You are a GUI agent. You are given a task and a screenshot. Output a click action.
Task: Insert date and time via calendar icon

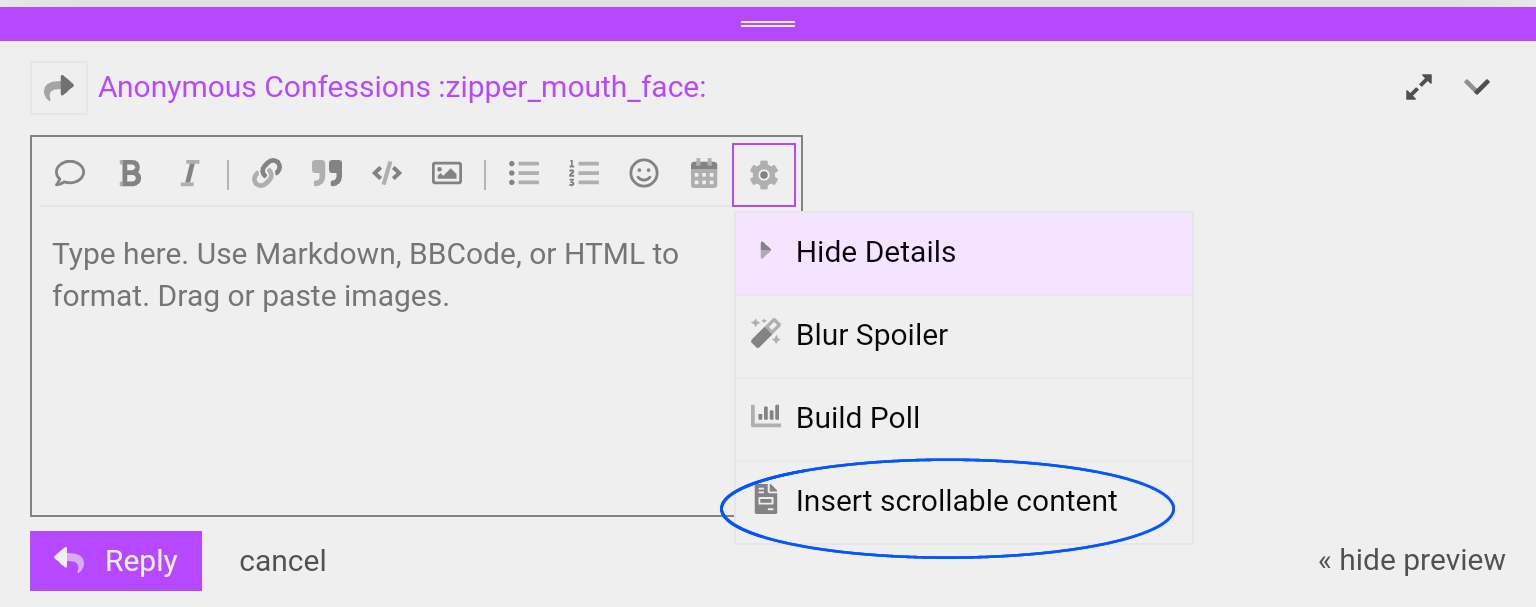click(x=704, y=174)
